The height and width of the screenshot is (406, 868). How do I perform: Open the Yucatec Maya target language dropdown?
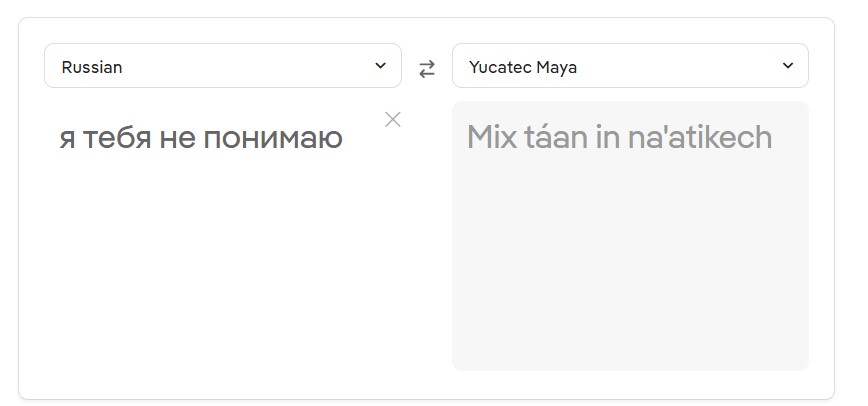[x=630, y=66]
